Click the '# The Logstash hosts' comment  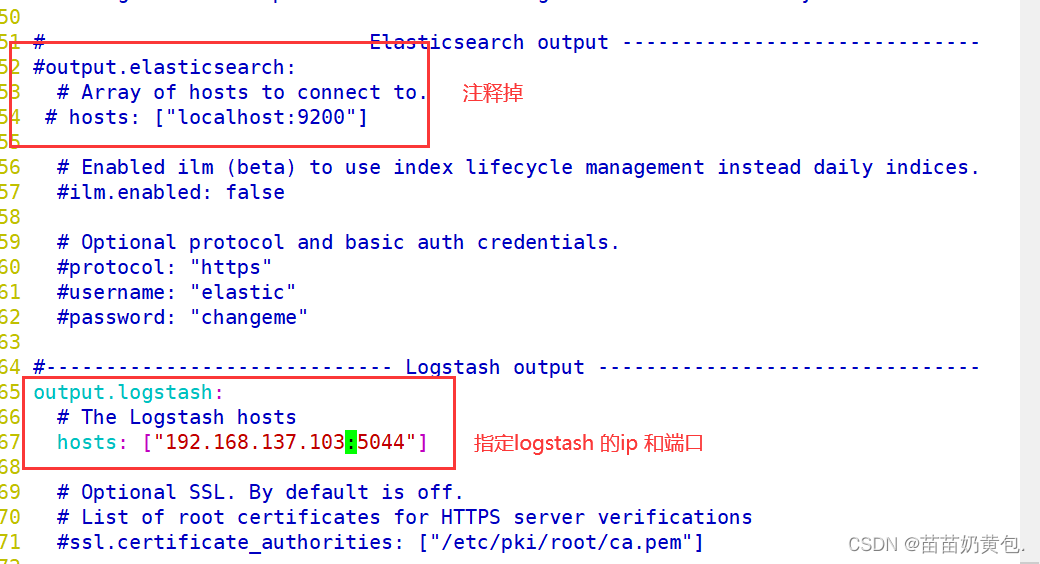click(x=176, y=417)
